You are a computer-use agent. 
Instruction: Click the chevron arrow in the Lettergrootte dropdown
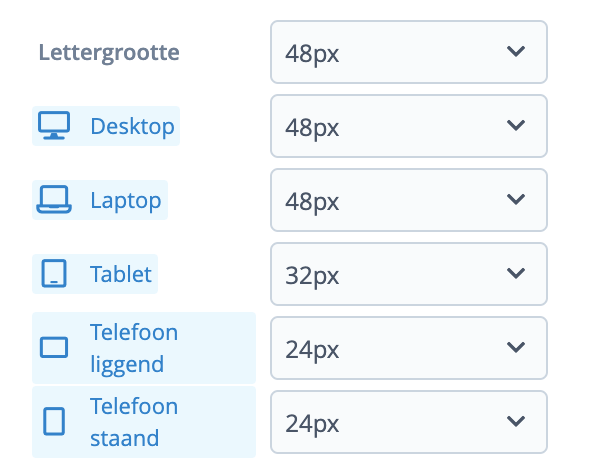pos(516,51)
